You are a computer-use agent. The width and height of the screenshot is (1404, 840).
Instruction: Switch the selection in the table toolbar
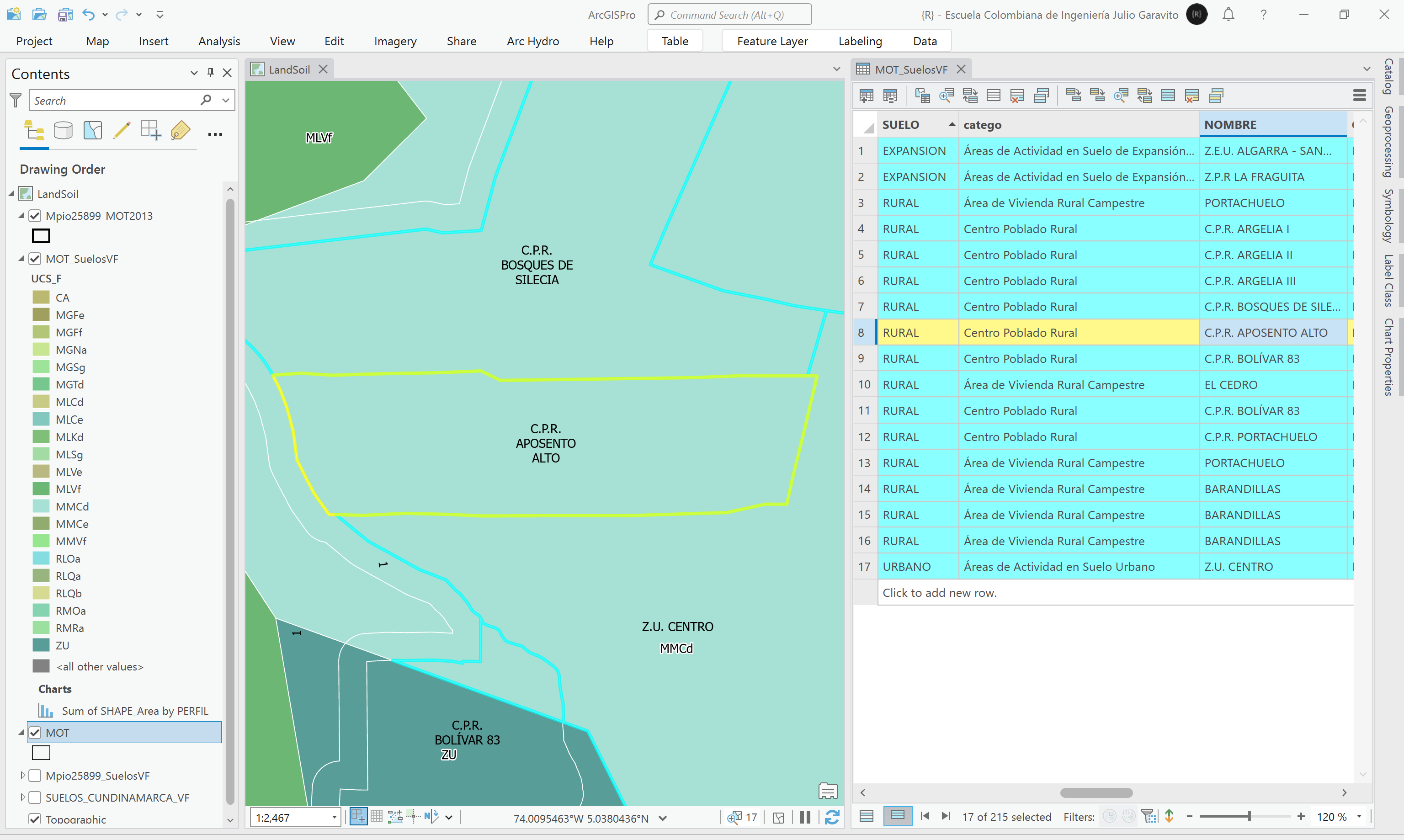pos(970,96)
